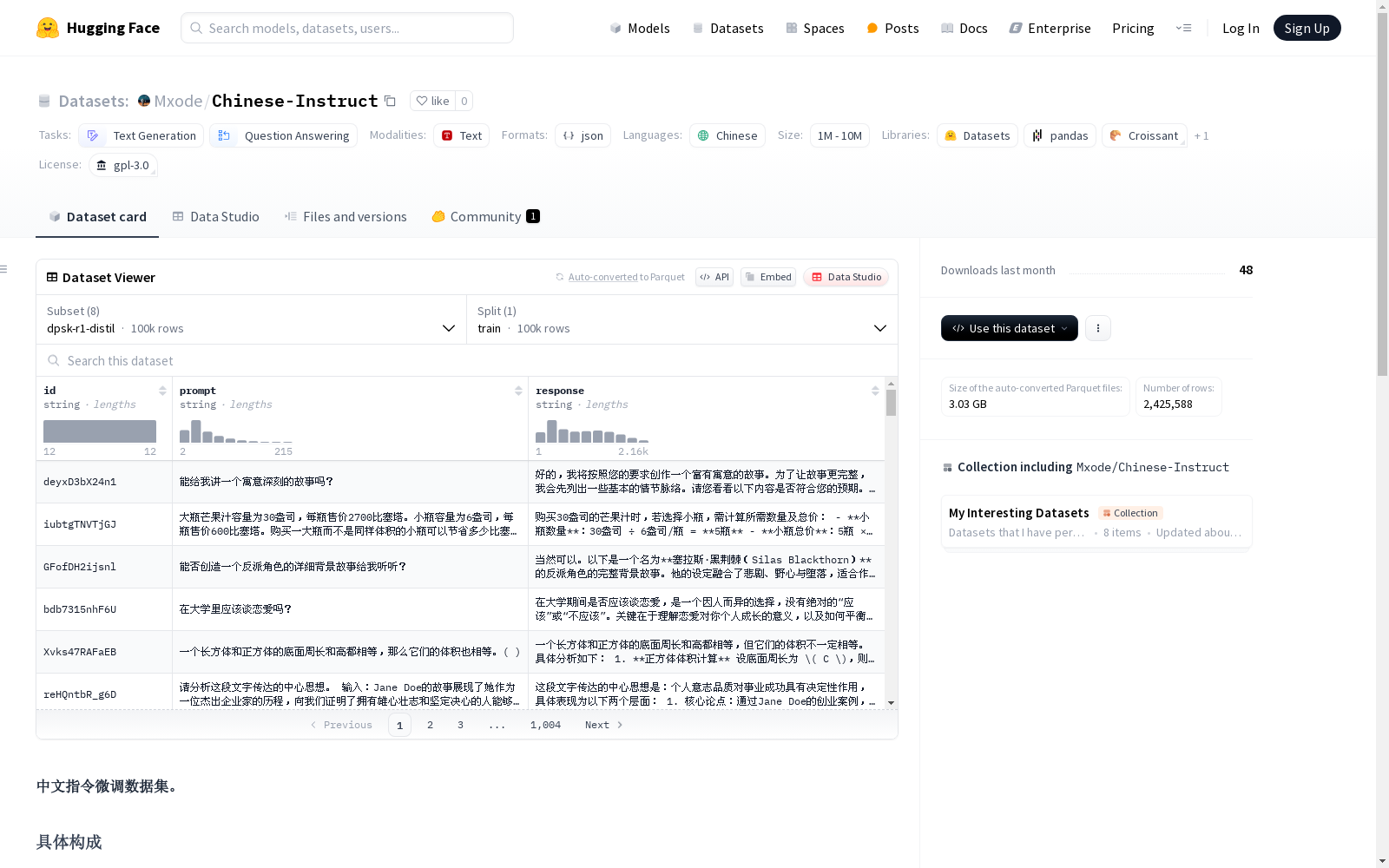The height and width of the screenshot is (868, 1389).
Task: Sort by the id column
Action: [x=162, y=391]
